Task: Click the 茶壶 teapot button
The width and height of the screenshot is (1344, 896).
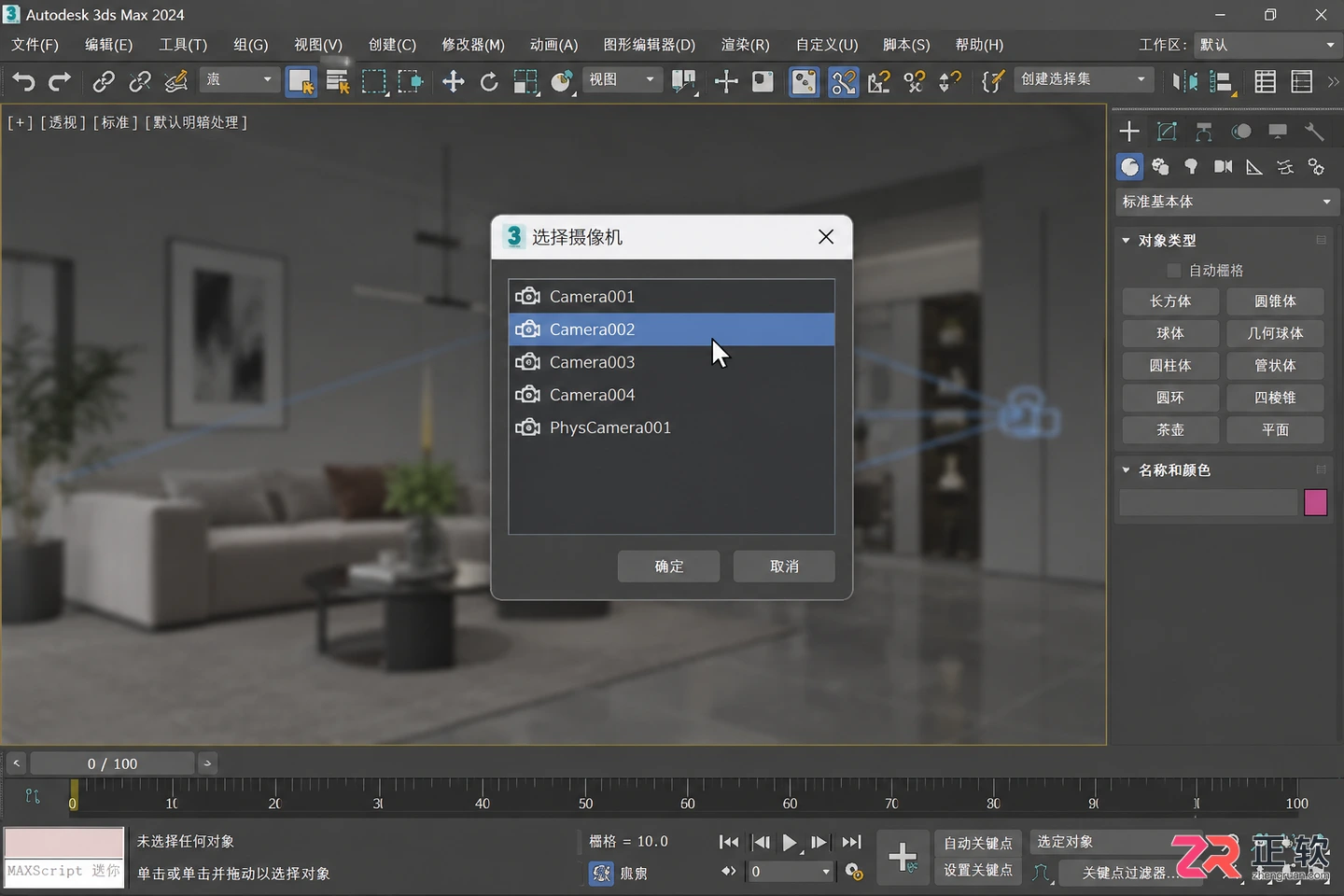Action: (x=1170, y=430)
